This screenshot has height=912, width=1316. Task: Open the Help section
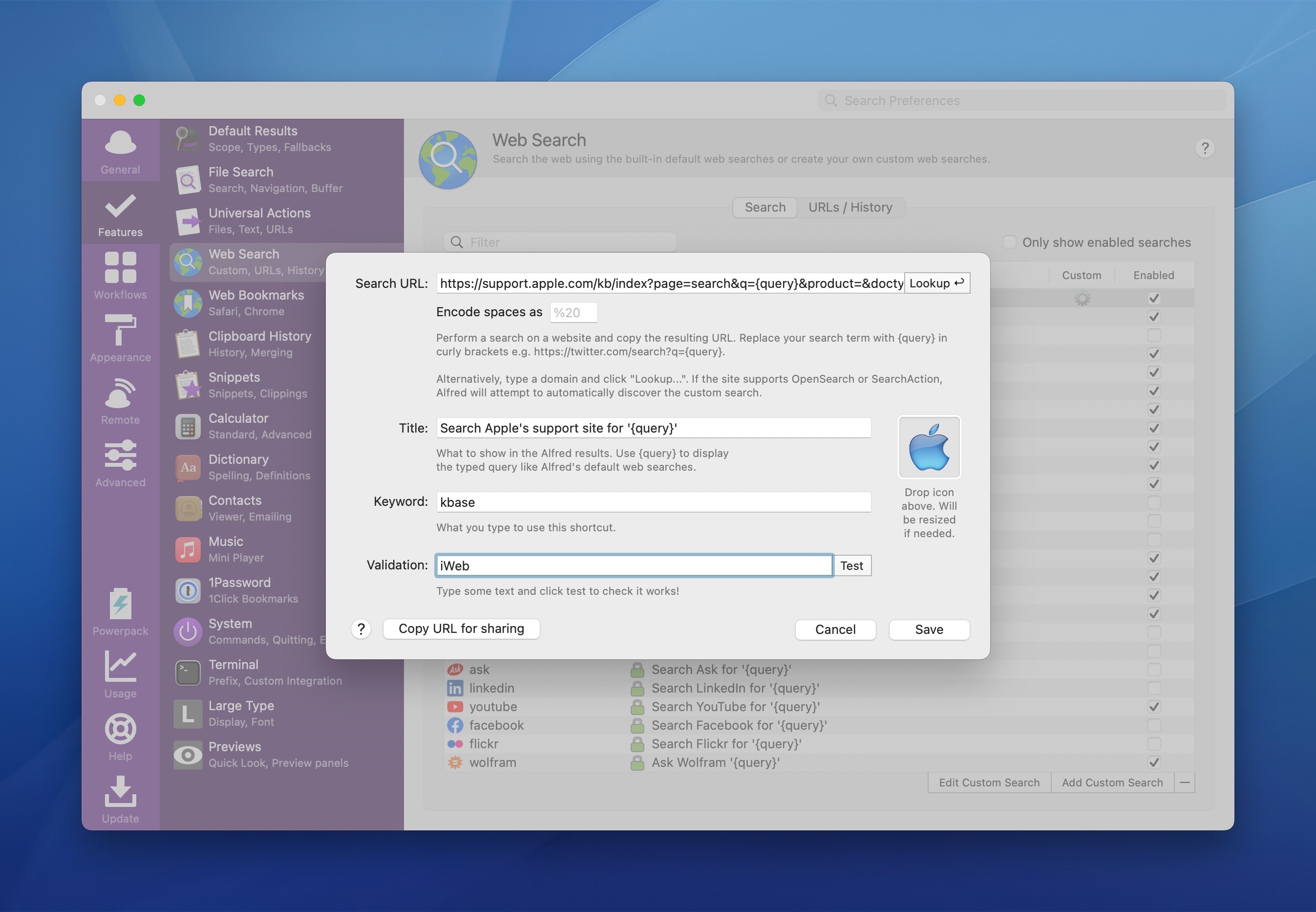[120, 737]
